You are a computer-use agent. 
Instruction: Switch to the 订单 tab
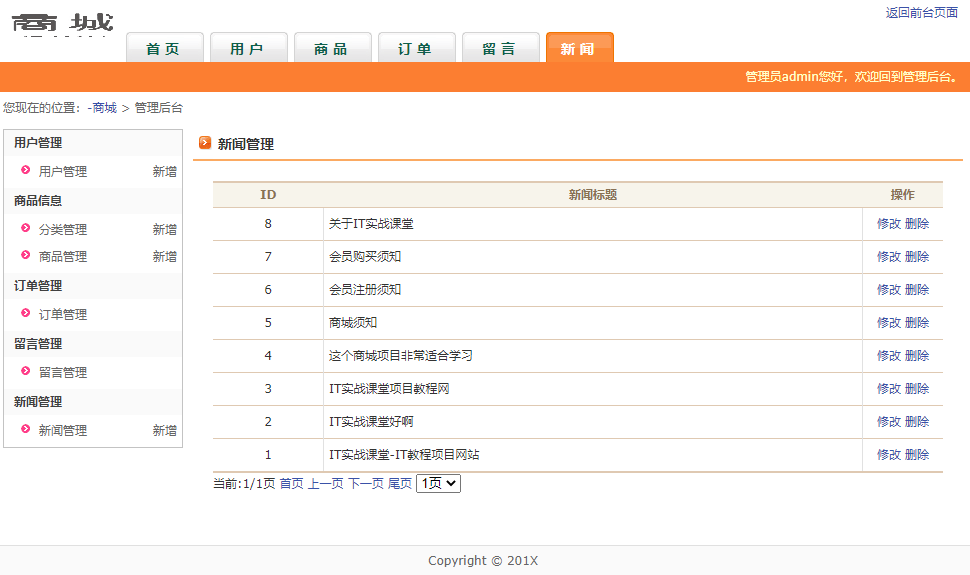coord(417,48)
